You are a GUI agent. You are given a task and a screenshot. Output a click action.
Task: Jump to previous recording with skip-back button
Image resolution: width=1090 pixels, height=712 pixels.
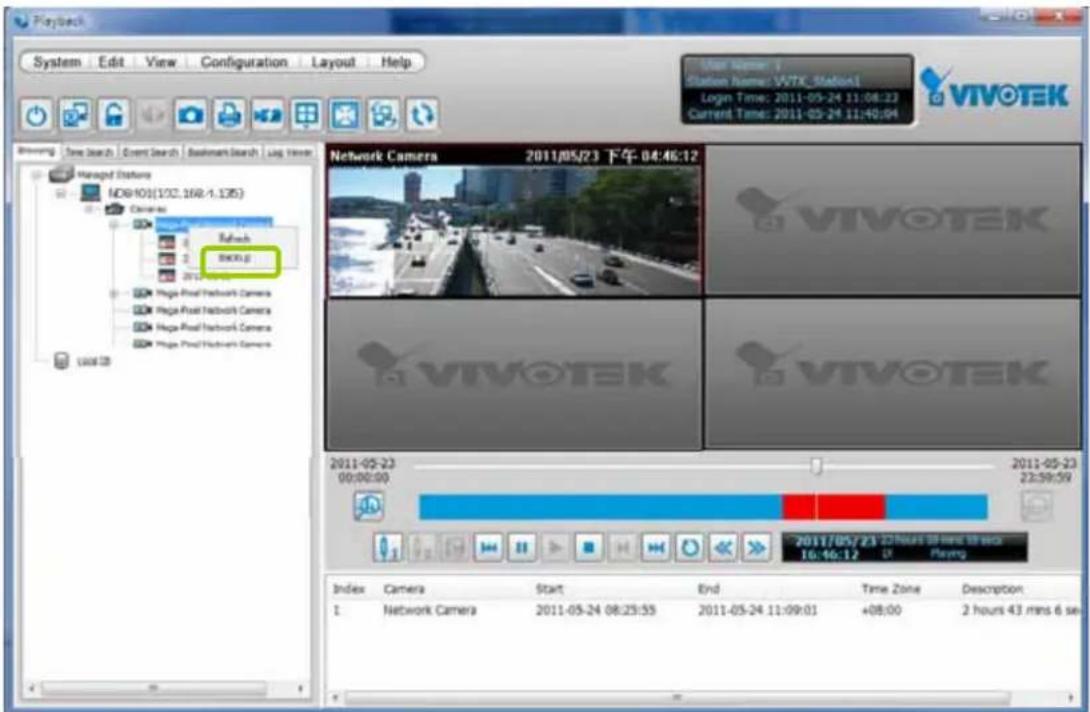click(x=489, y=548)
